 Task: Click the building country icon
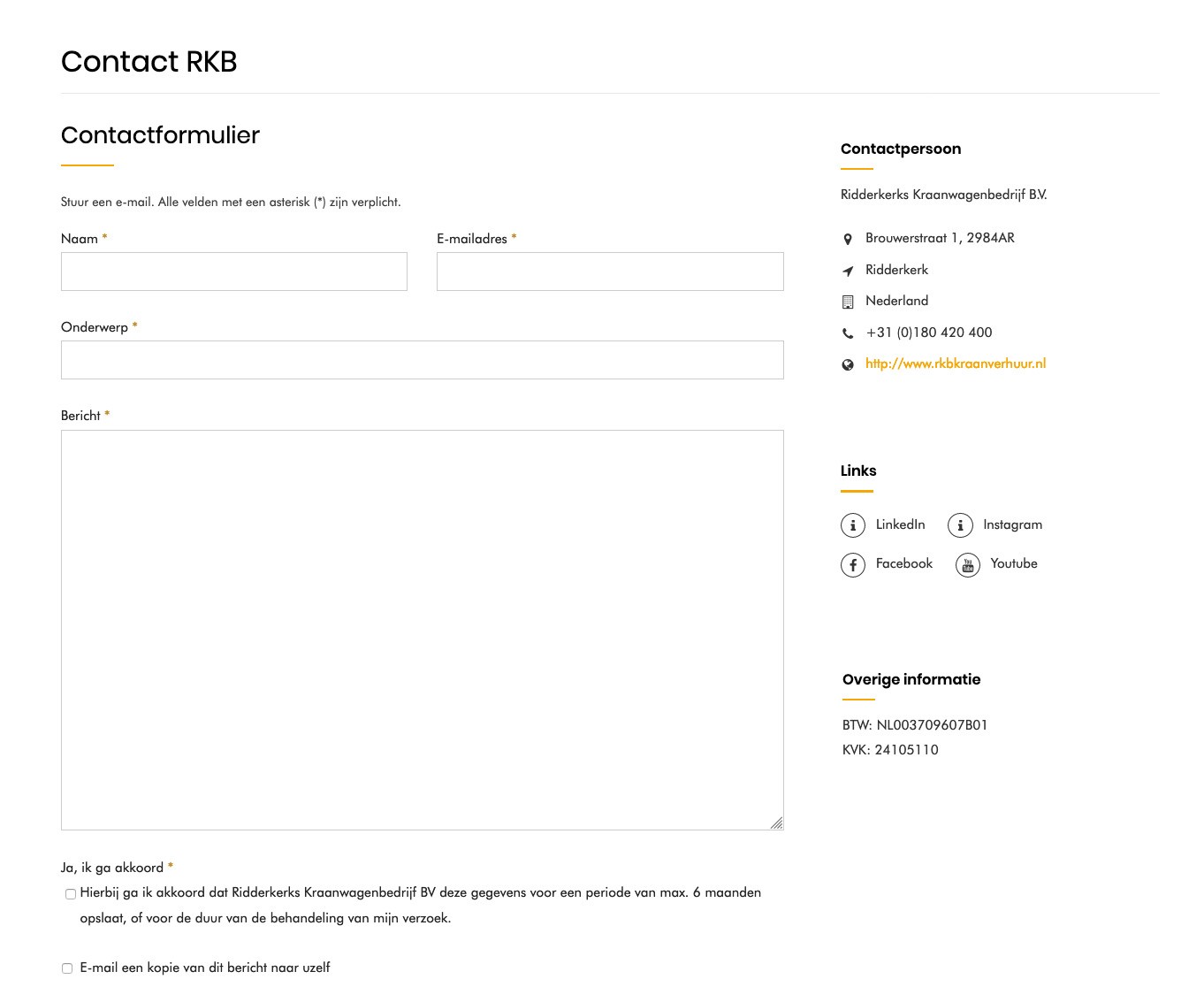coord(848,302)
